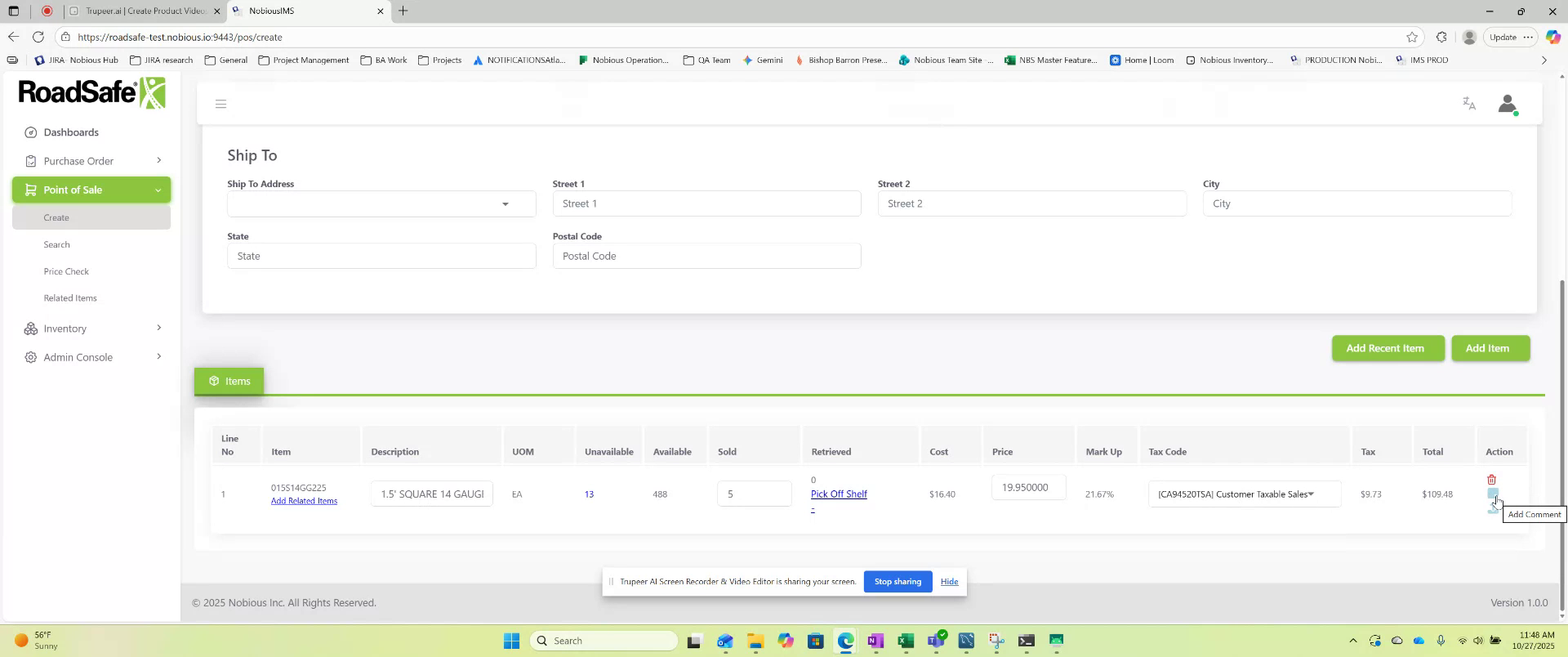Open the Copilot icon in browser toolbar
Image resolution: width=1568 pixels, height=657 pixels.
click(1553, 37)
